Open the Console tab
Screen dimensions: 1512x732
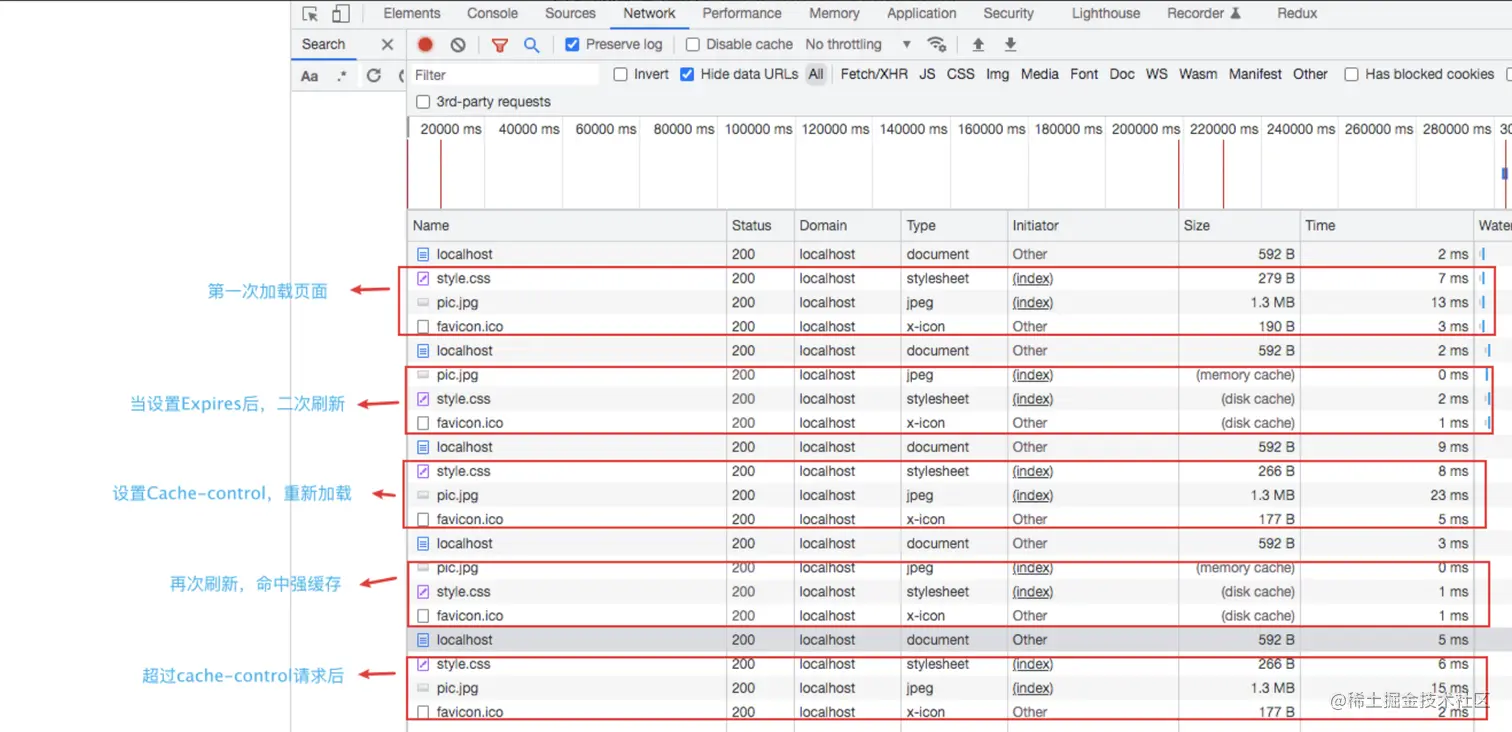point(492,13)
